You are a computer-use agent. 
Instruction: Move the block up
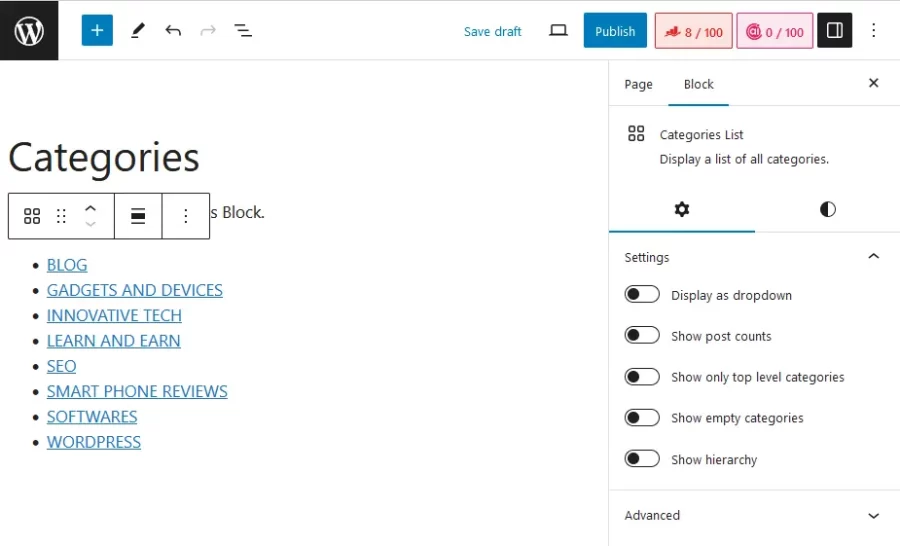tap(91, 209)
